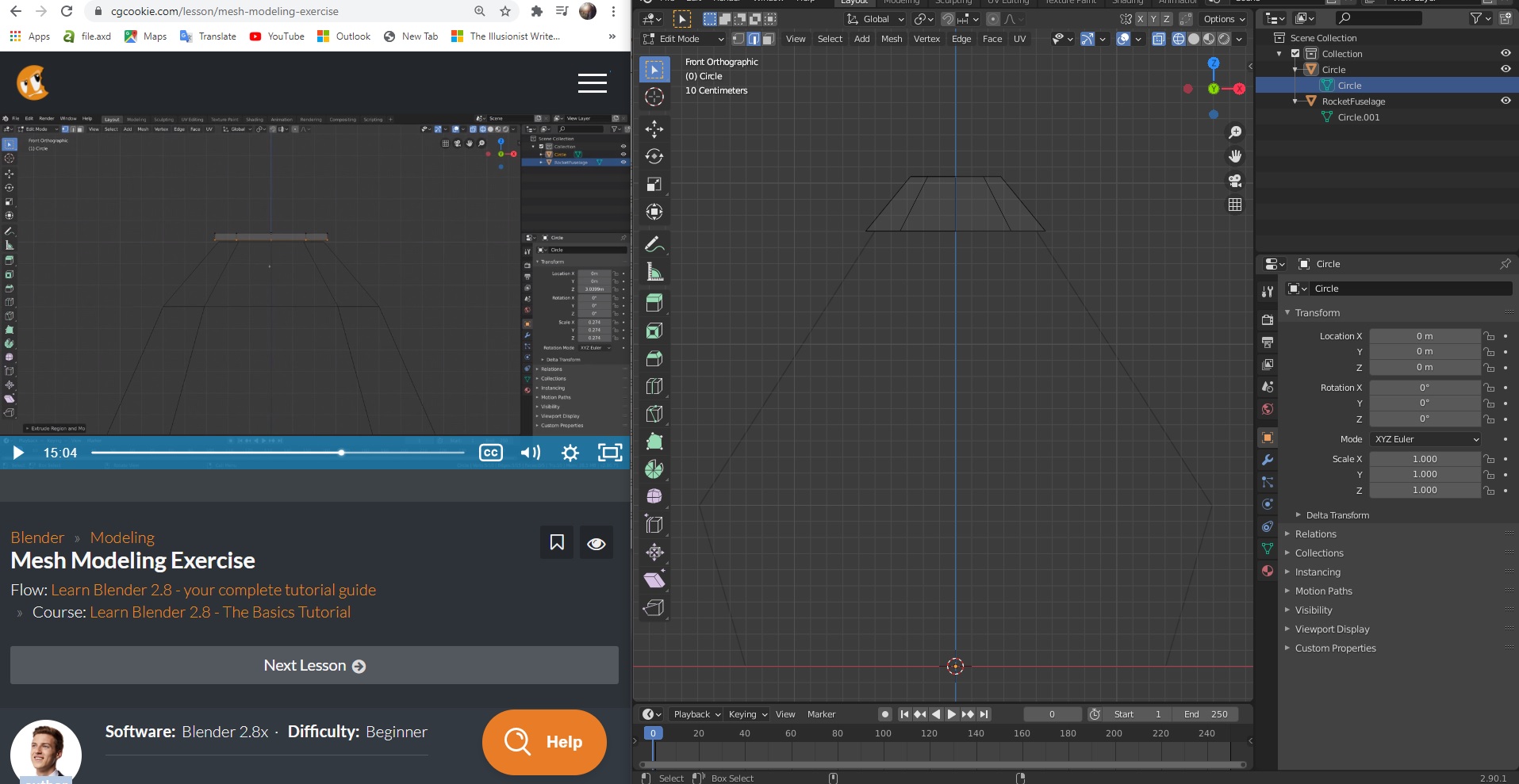This screenshot has height=784, width=1519.
Task: Choose the Inset Faces tool
Action: click(654, 331)
